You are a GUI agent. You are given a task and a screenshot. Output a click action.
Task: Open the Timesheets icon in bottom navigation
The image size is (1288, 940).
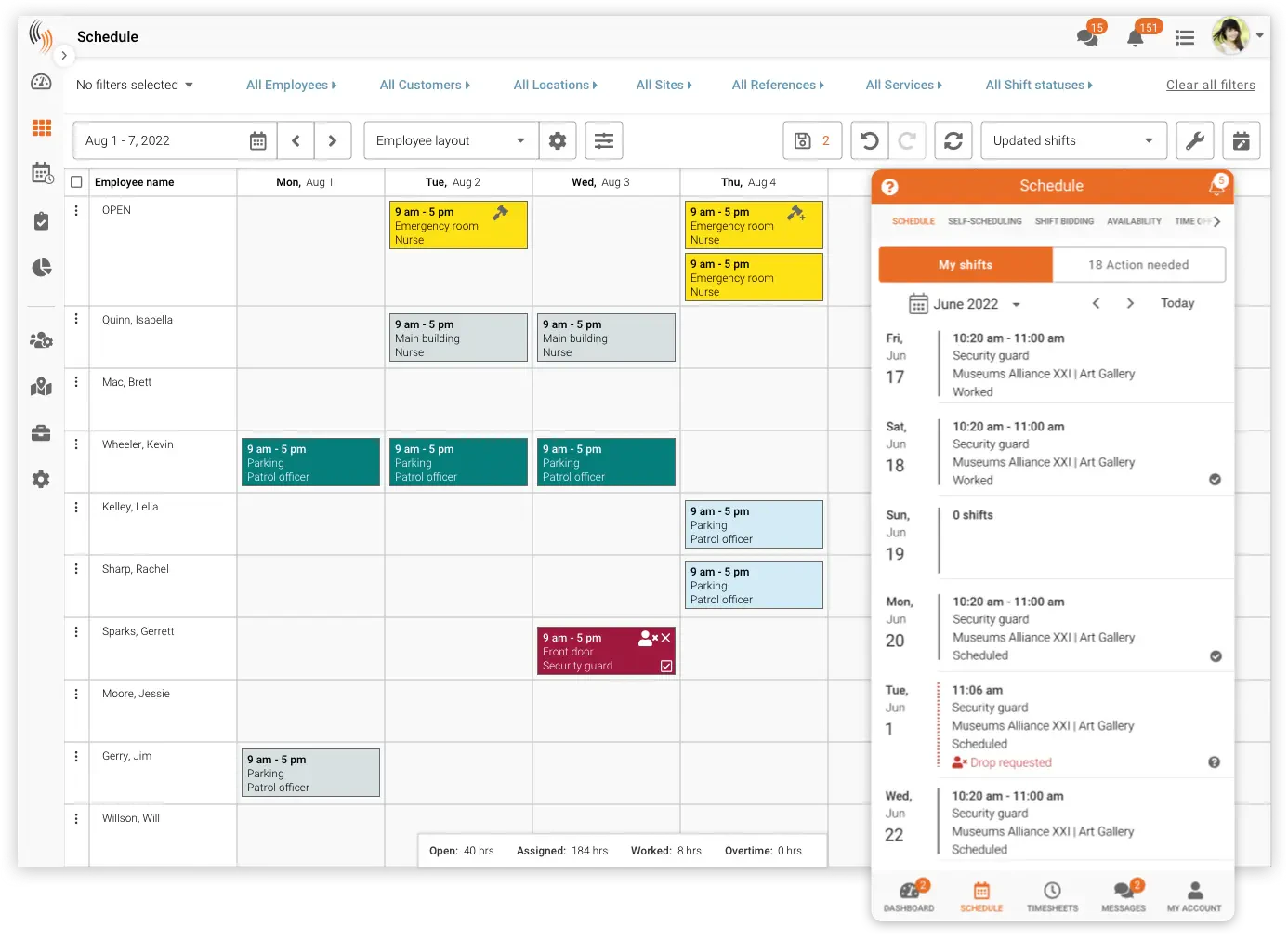1052,895
